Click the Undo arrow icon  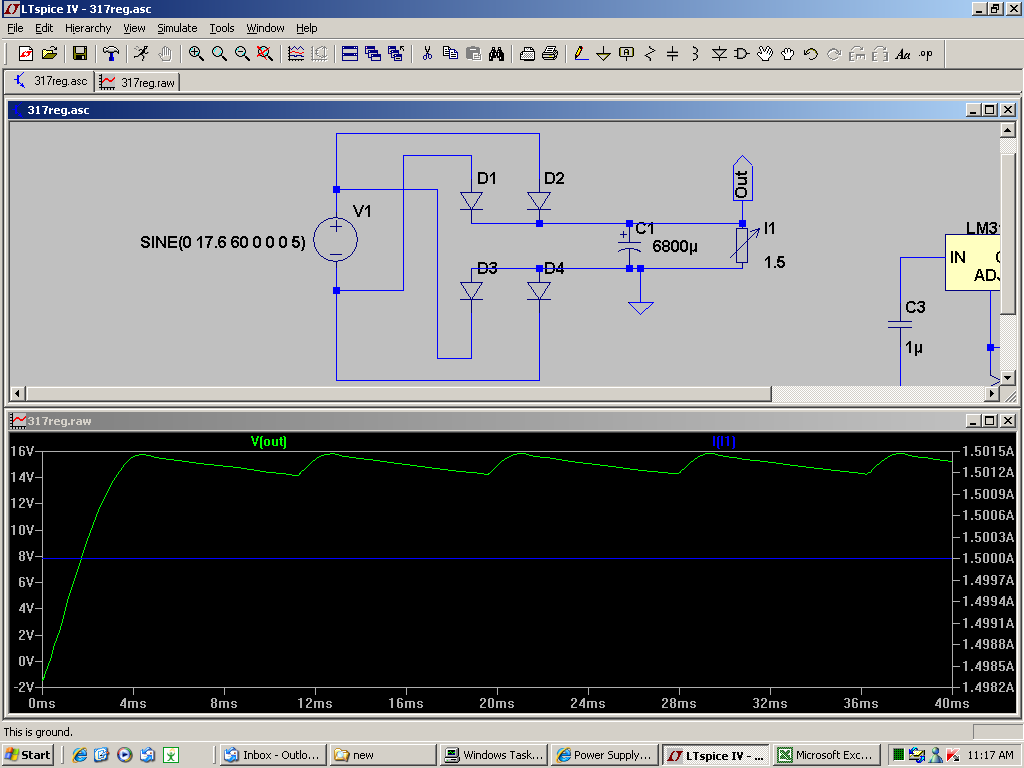pyautogui.click(x=810, y=54)
